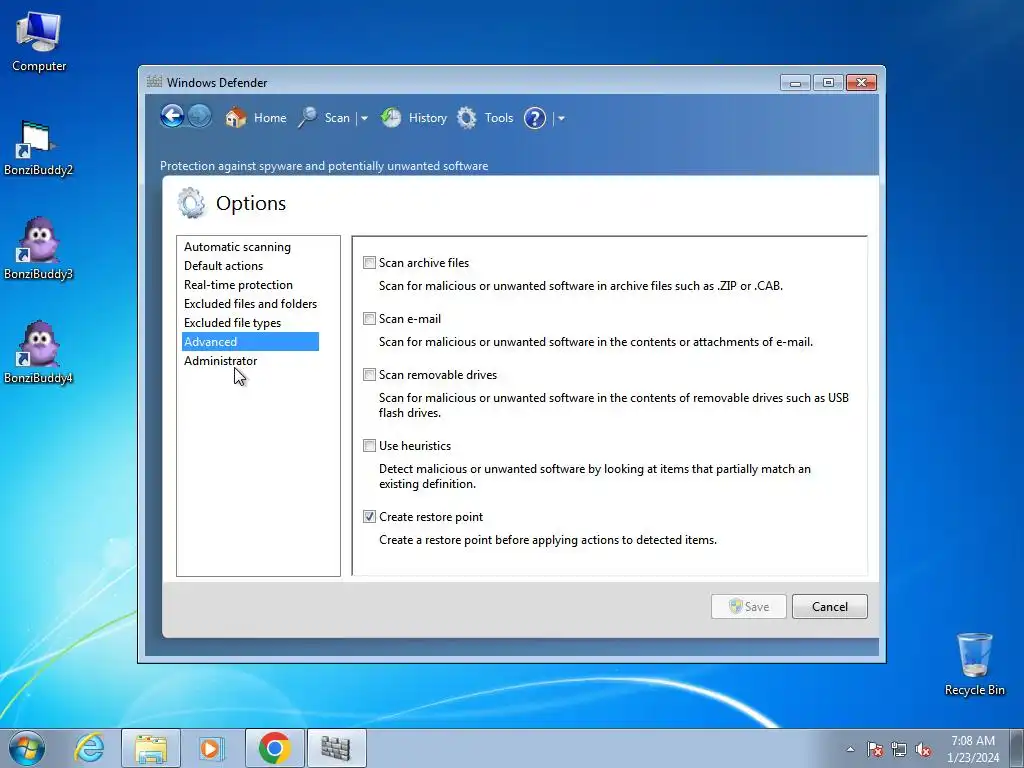
Task: Select the Recycle Bin icon
Action: tap(974, 664)
